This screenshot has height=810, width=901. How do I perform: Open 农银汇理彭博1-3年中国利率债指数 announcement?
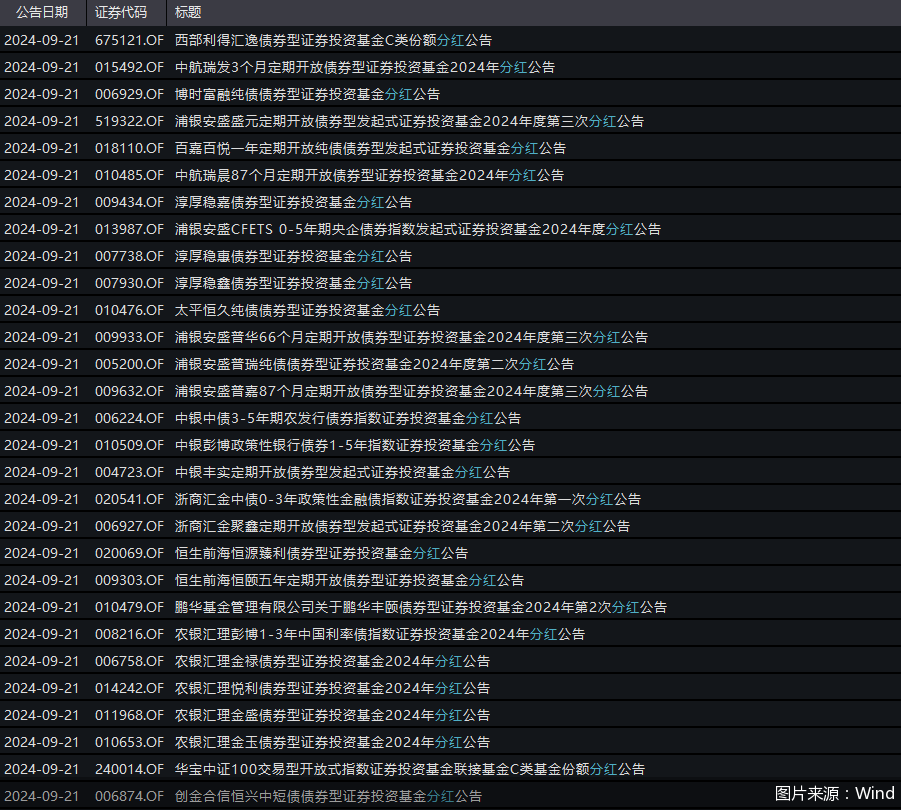380,634
